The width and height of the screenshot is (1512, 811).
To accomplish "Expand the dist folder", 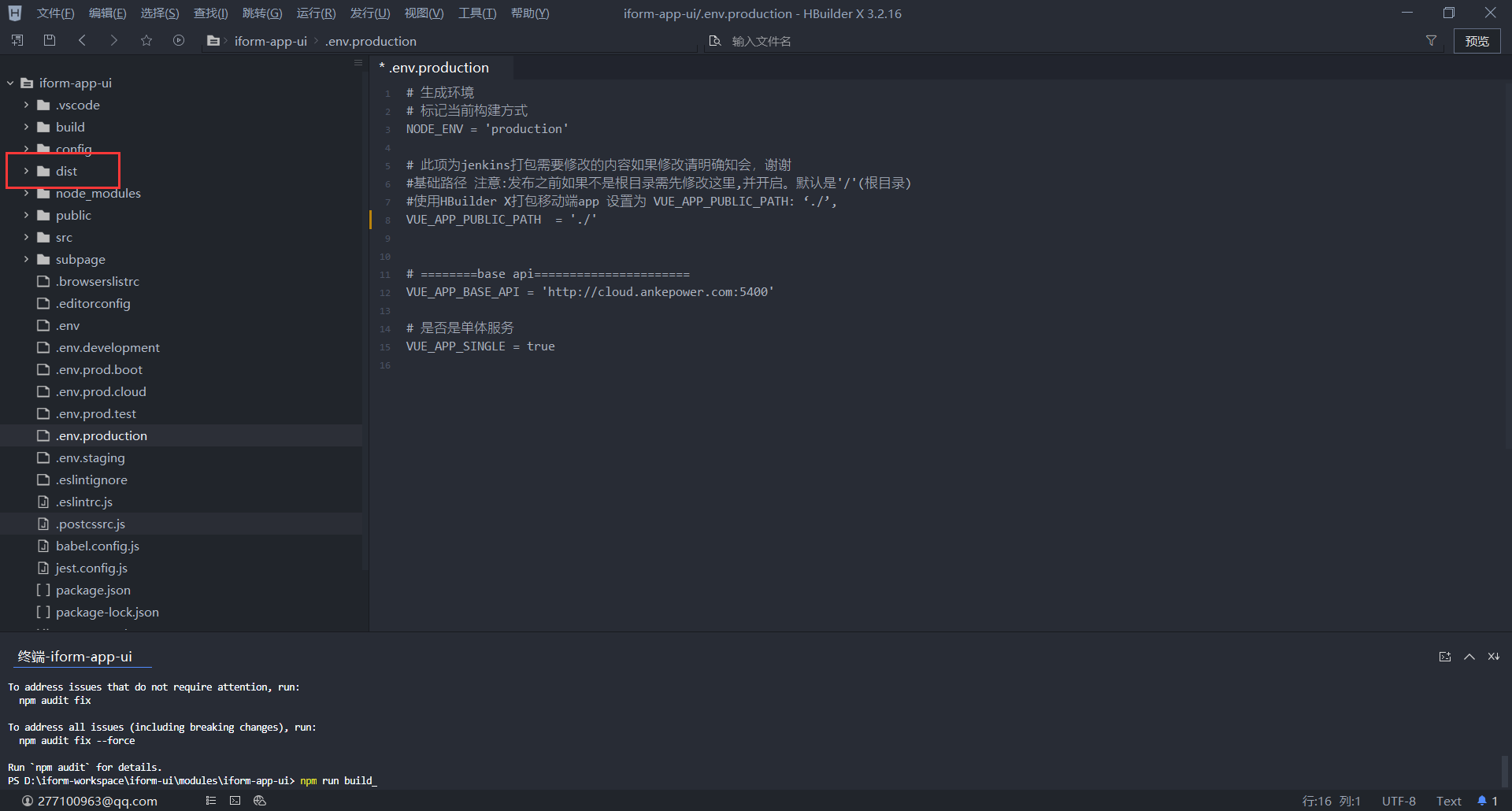I will tap(26, 171).
